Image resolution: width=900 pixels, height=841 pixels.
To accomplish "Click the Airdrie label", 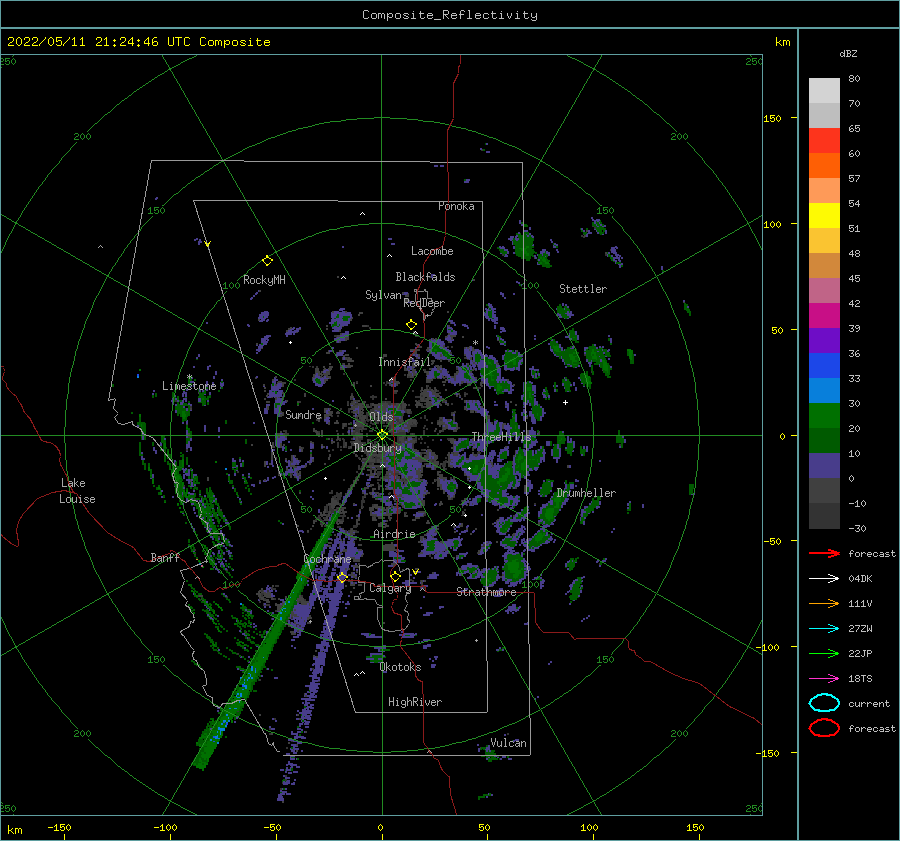I will [x=394, y=534].
